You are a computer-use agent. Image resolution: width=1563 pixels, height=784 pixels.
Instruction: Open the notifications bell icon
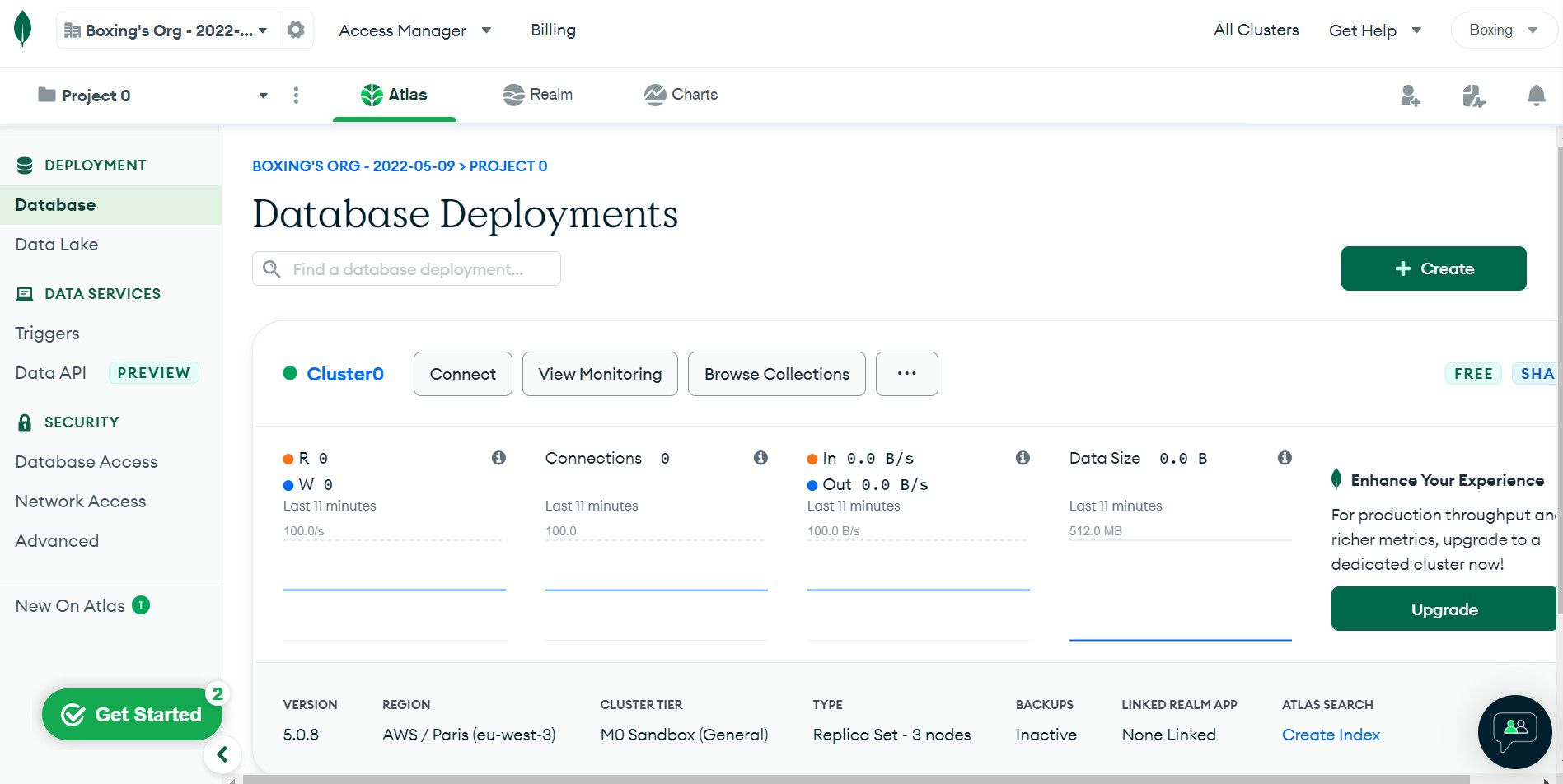point(1536,96)
